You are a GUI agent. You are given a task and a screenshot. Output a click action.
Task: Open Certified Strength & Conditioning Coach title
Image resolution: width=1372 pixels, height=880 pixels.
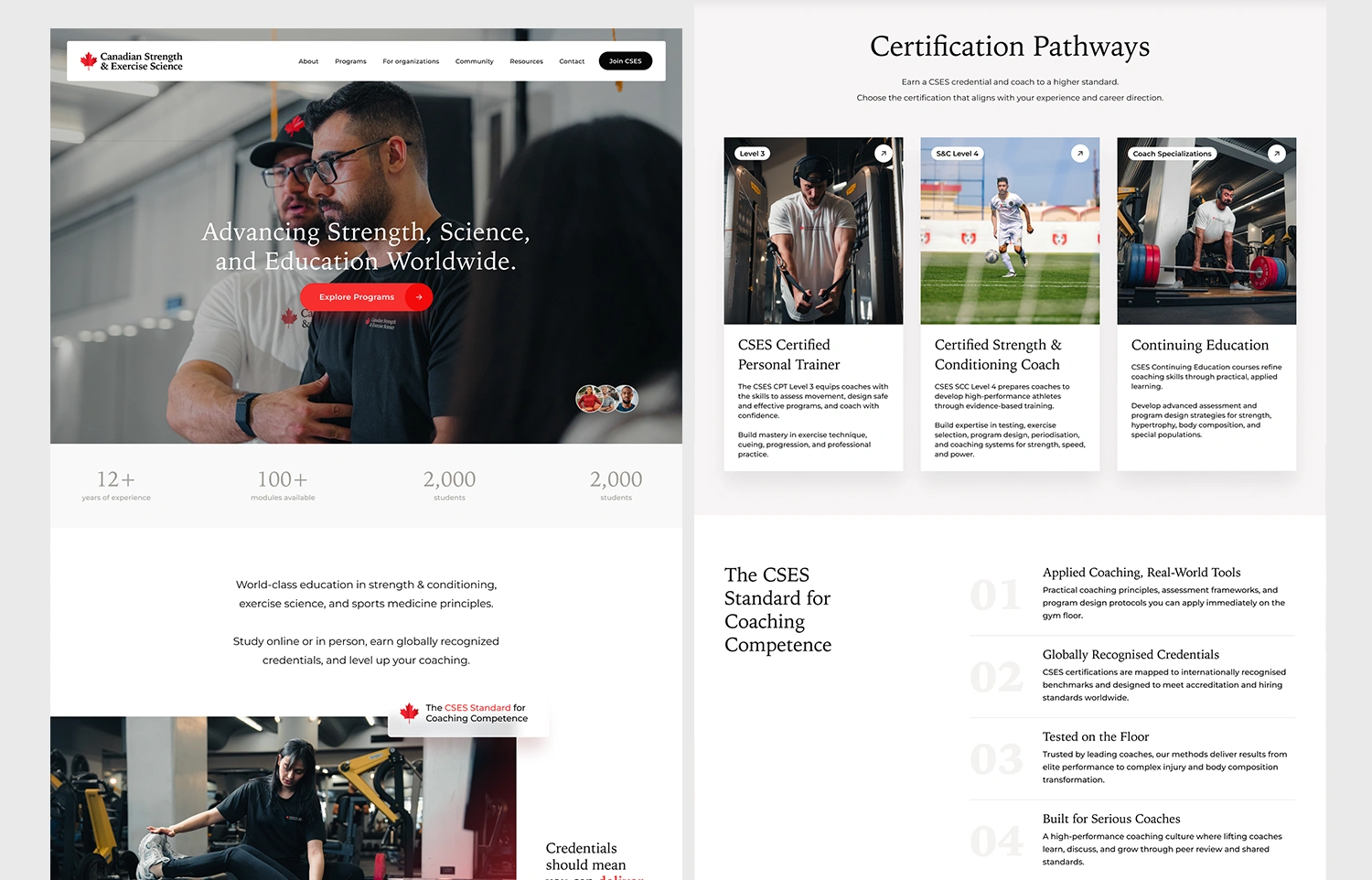coord(998,355)
